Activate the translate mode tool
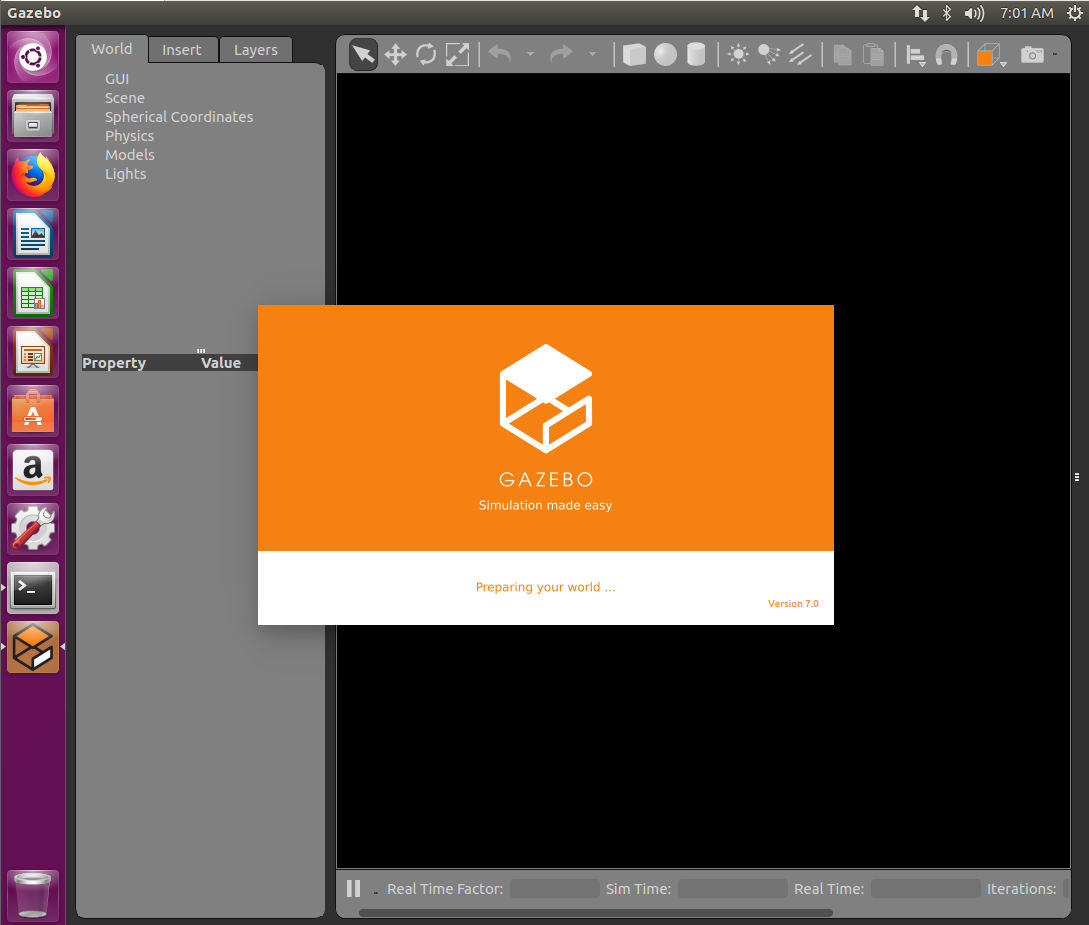Image resolution: width=1089 pixels, height=925 pixels. tap(395, 55)
